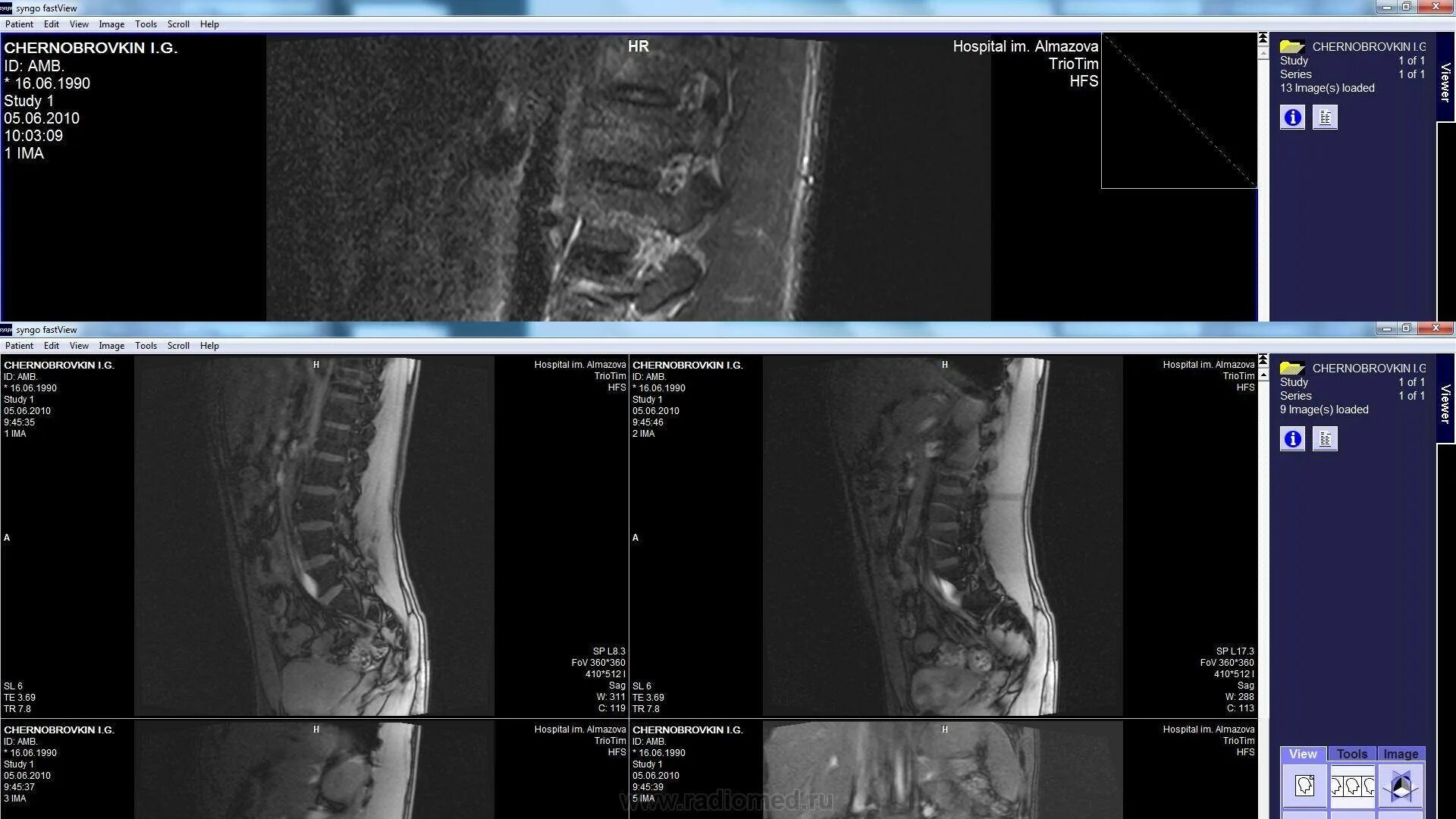
Task: Close the top syngo fastView window
Action: pyautogui.click(x=1435, y=7)
